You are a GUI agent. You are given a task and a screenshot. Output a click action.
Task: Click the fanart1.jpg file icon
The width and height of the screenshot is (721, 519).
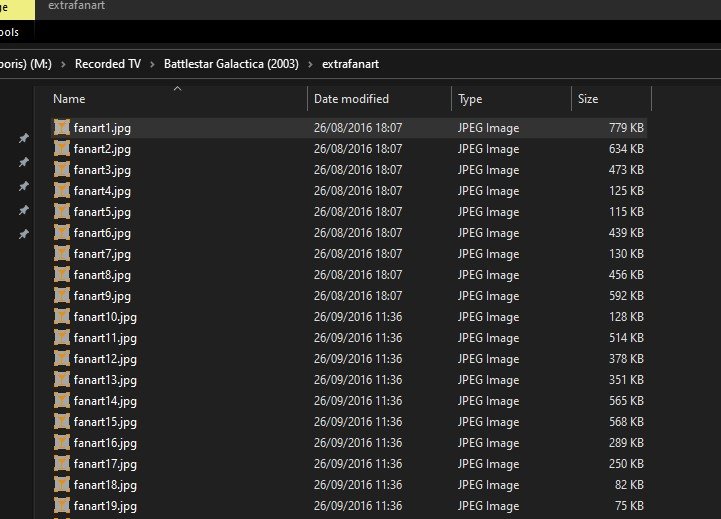click(62, 128)
